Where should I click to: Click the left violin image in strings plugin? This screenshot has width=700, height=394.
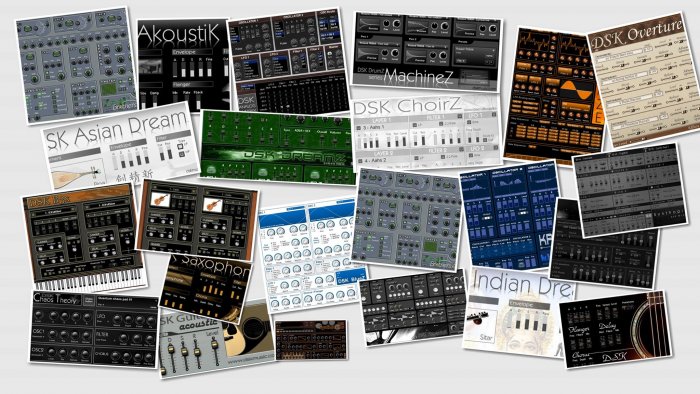[x=160, y=199]
